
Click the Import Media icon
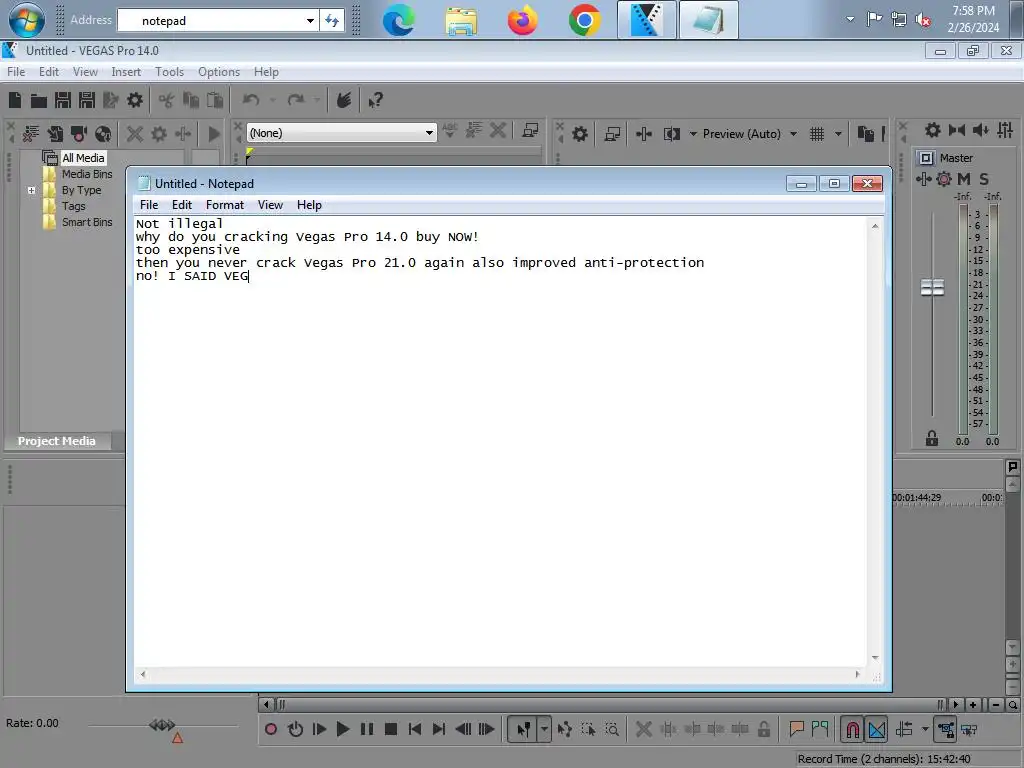[55, 134]
